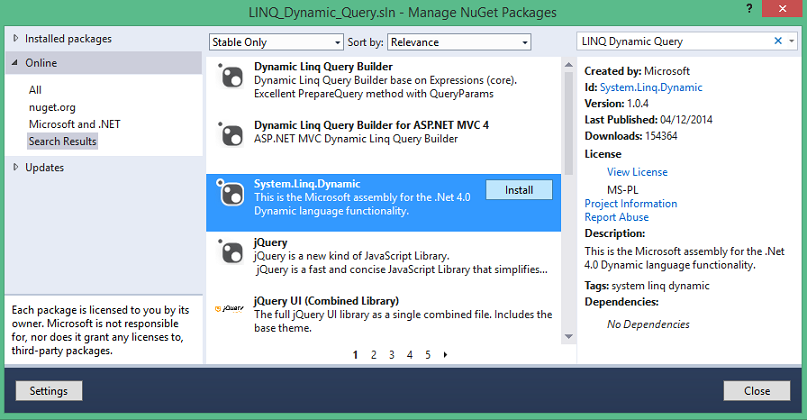The image size is (807, 420).
Task: Click the Tags system linq dynamic text
Action: click(647, 286)
